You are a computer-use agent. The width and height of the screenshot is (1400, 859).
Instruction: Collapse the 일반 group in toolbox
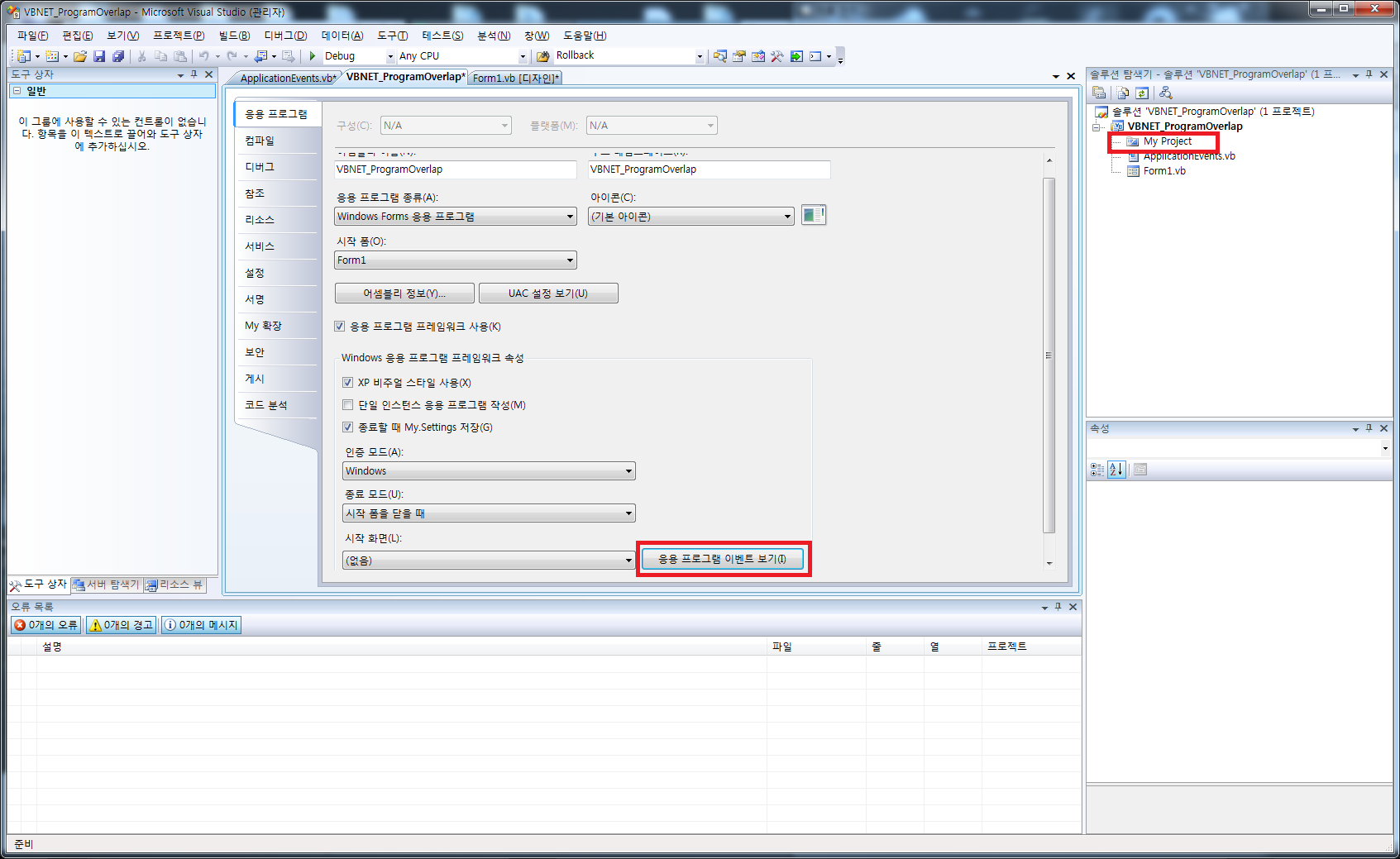click(17, 91)
